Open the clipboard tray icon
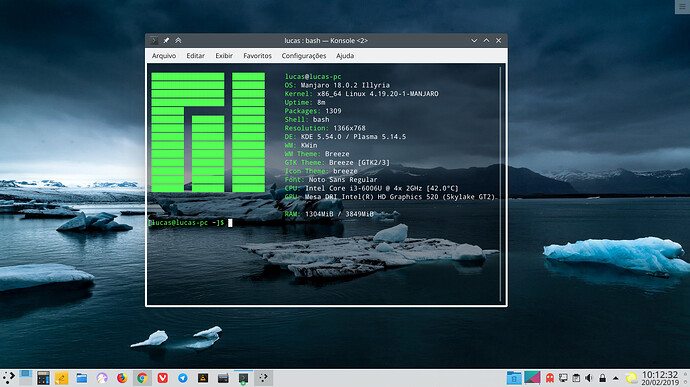The image size is (690, 387). point(576,378)
